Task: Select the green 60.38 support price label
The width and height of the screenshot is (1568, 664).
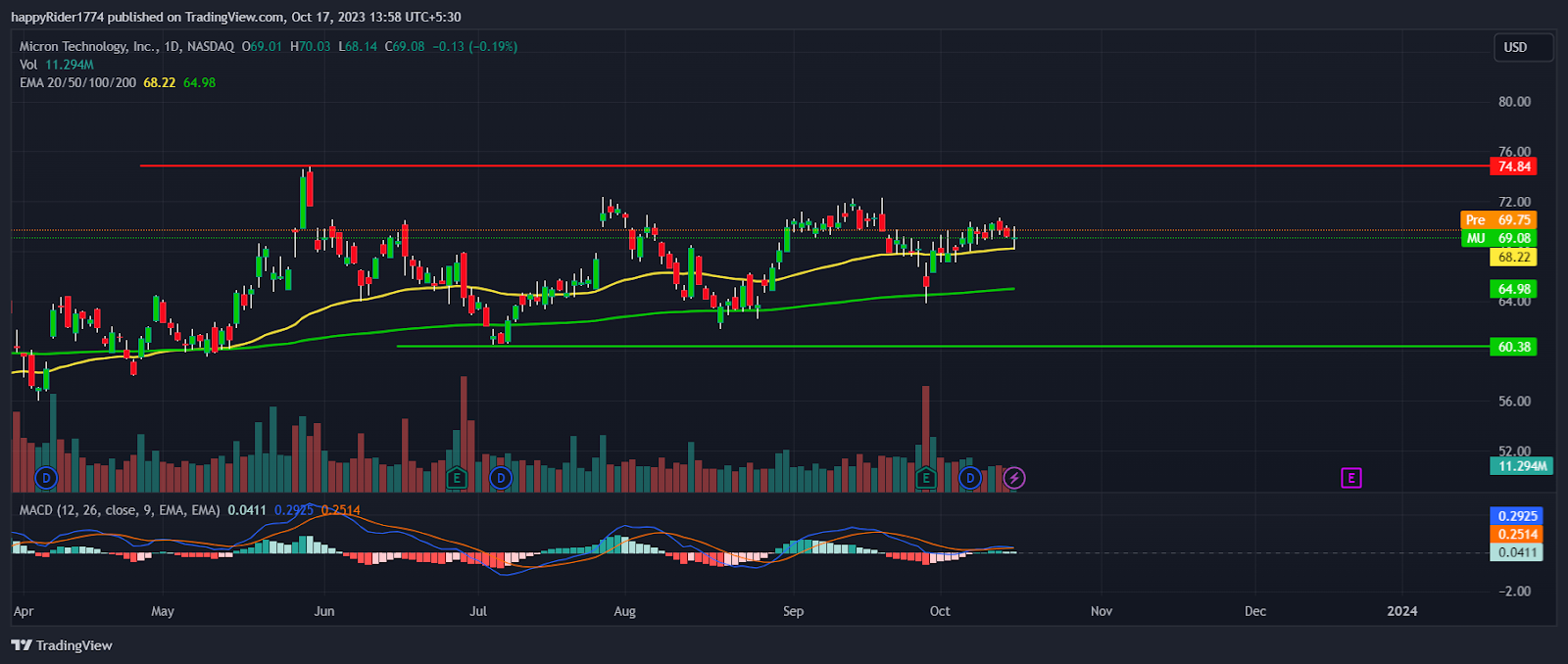Action: (1514, 347)
